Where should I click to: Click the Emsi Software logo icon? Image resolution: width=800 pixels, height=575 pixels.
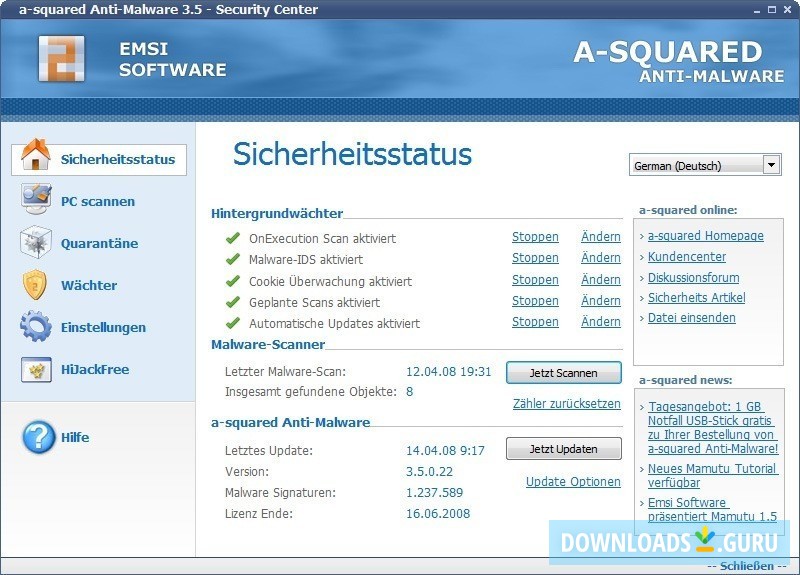click(x=62, y=59)
